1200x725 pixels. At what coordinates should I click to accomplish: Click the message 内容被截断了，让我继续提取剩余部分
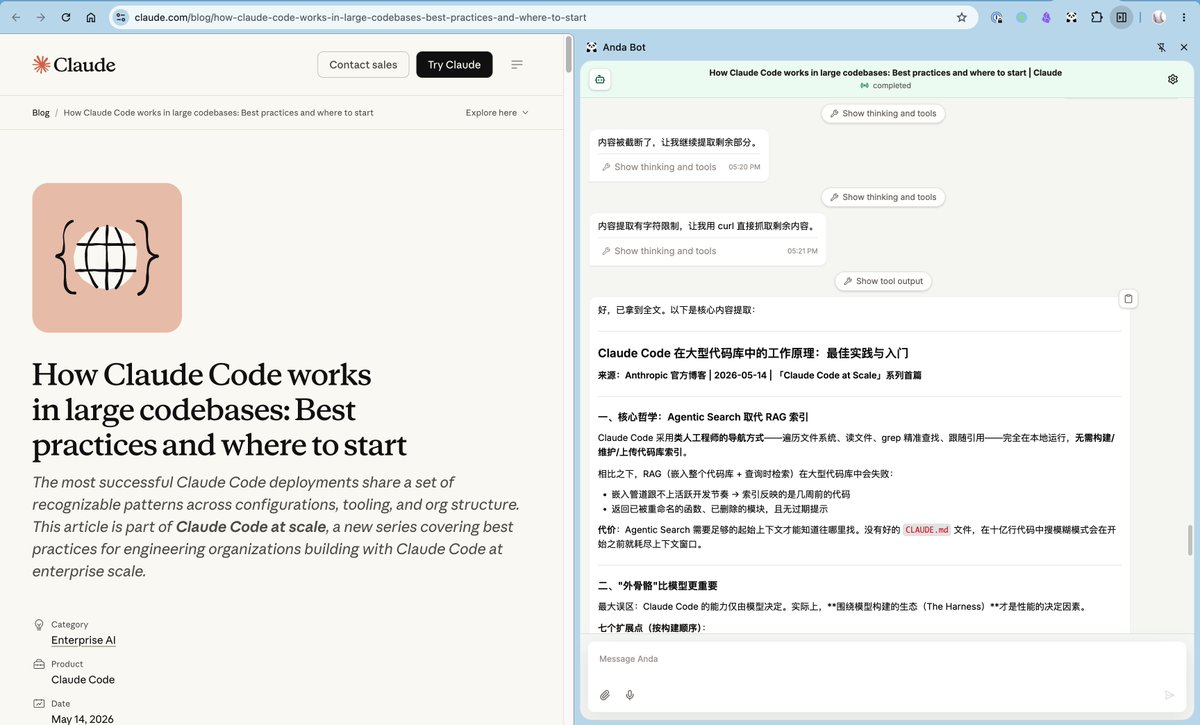coord(678,143)
